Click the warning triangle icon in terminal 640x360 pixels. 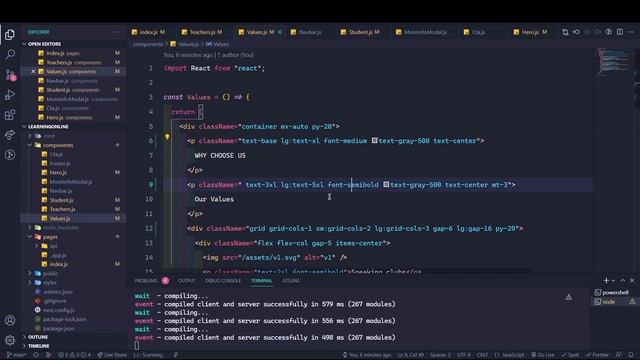tap(569, 297)
